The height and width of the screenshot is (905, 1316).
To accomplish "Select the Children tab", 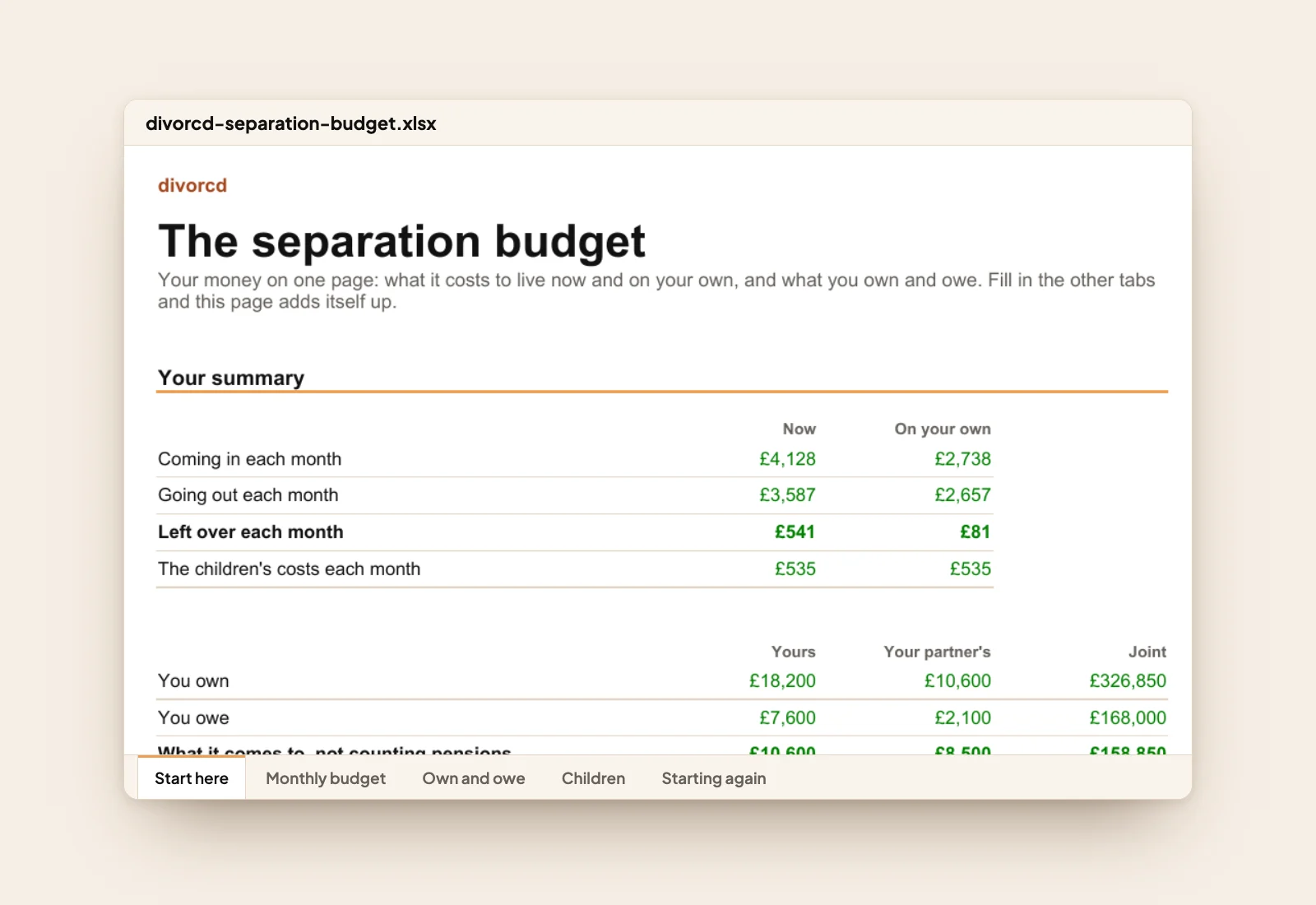I will click(593, 778).
